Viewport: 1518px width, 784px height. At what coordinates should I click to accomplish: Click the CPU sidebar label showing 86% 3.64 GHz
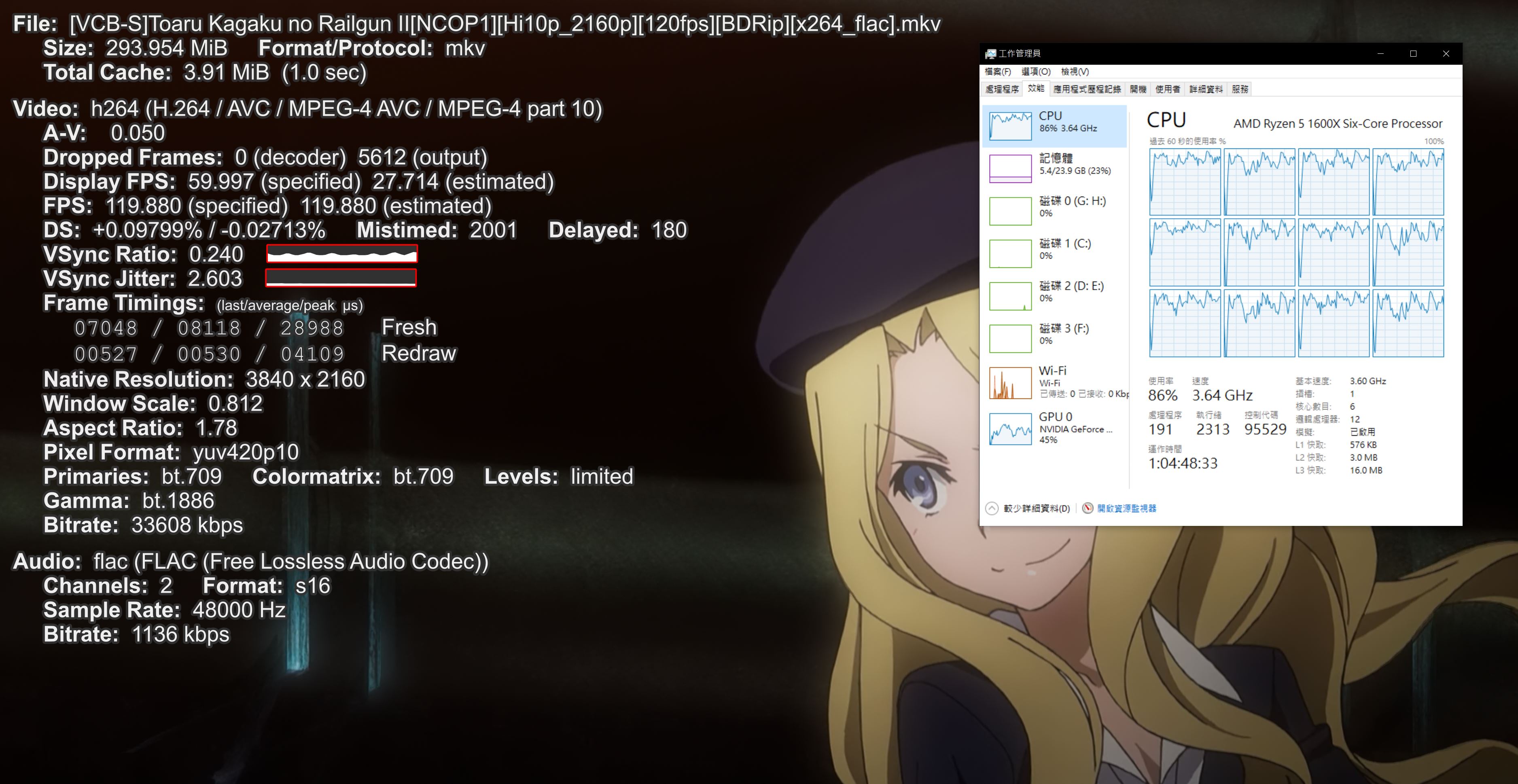(1068, 121)
